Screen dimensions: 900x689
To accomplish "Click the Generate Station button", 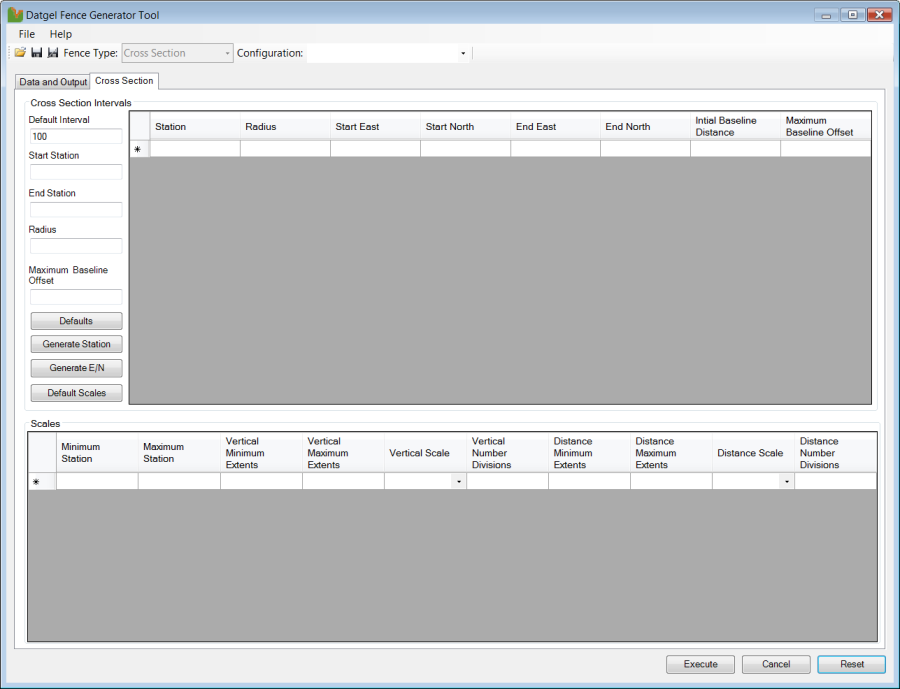I will tap(76, 344).
